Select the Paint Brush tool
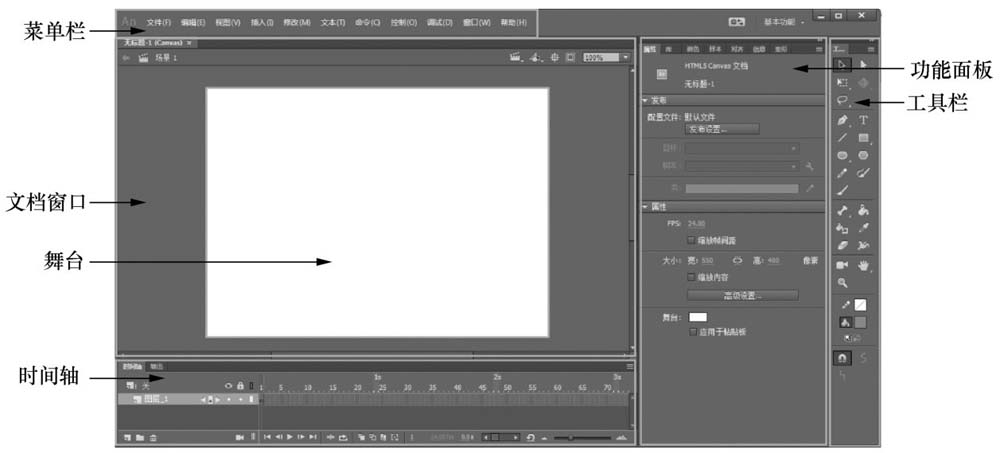1000x453 pixels. tap(864, 173)
